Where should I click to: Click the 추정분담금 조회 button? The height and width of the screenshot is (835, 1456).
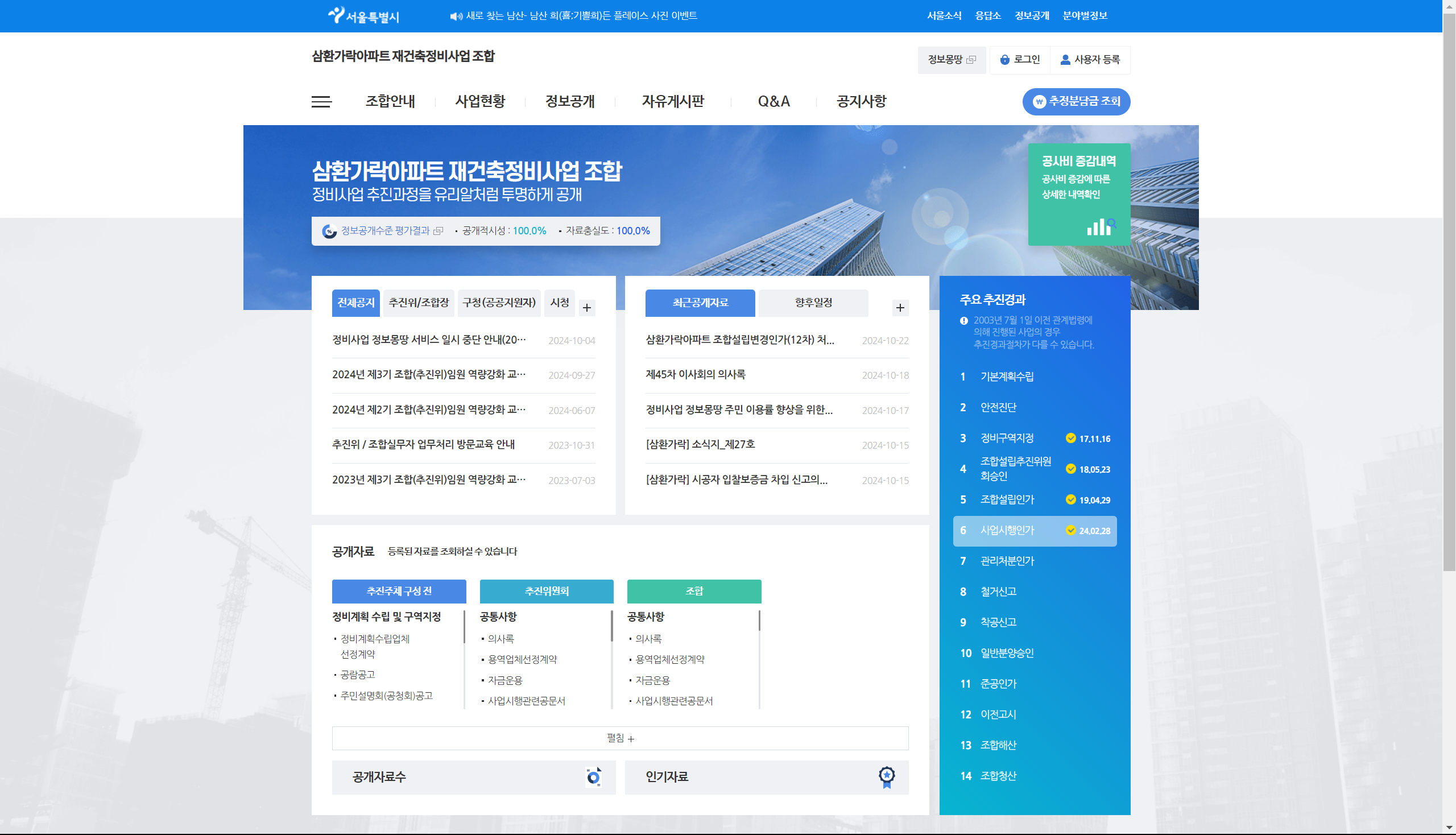click(x=1076, y=101)
